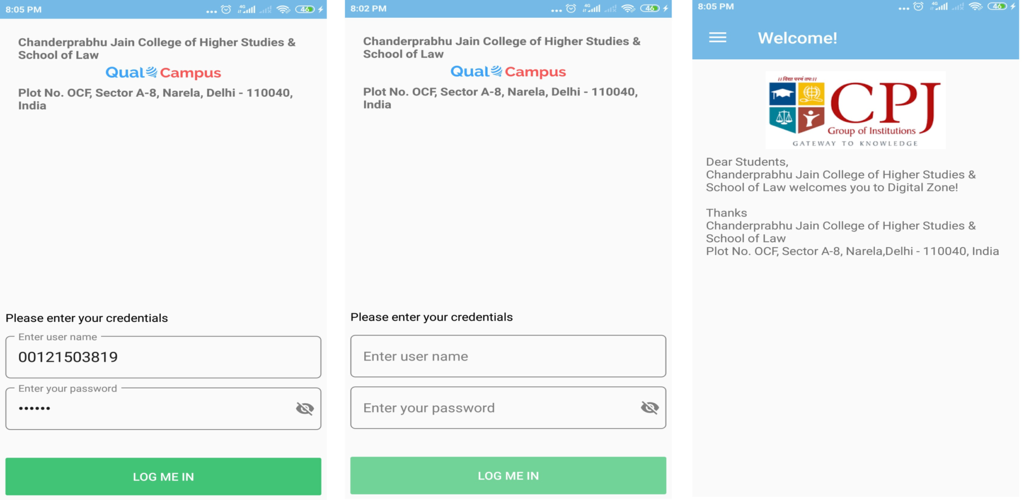Tap the Wi-Fi icon in the Welcome screen status bar

click(x=976, y=7)
